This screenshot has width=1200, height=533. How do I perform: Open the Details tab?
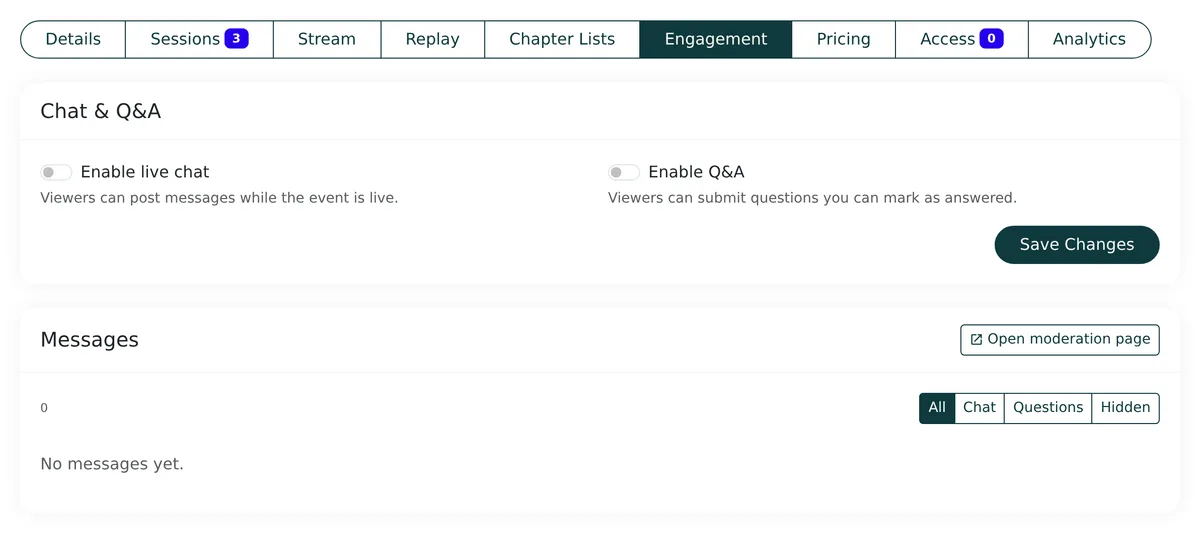(x=73, y=39)
